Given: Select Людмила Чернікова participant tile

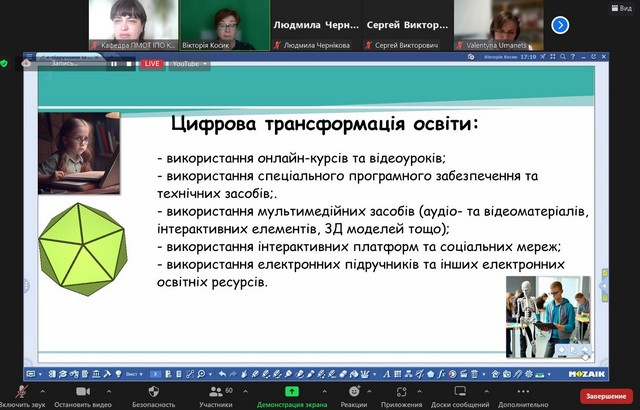Looking at the screenshot, I should tap(316, 25).
